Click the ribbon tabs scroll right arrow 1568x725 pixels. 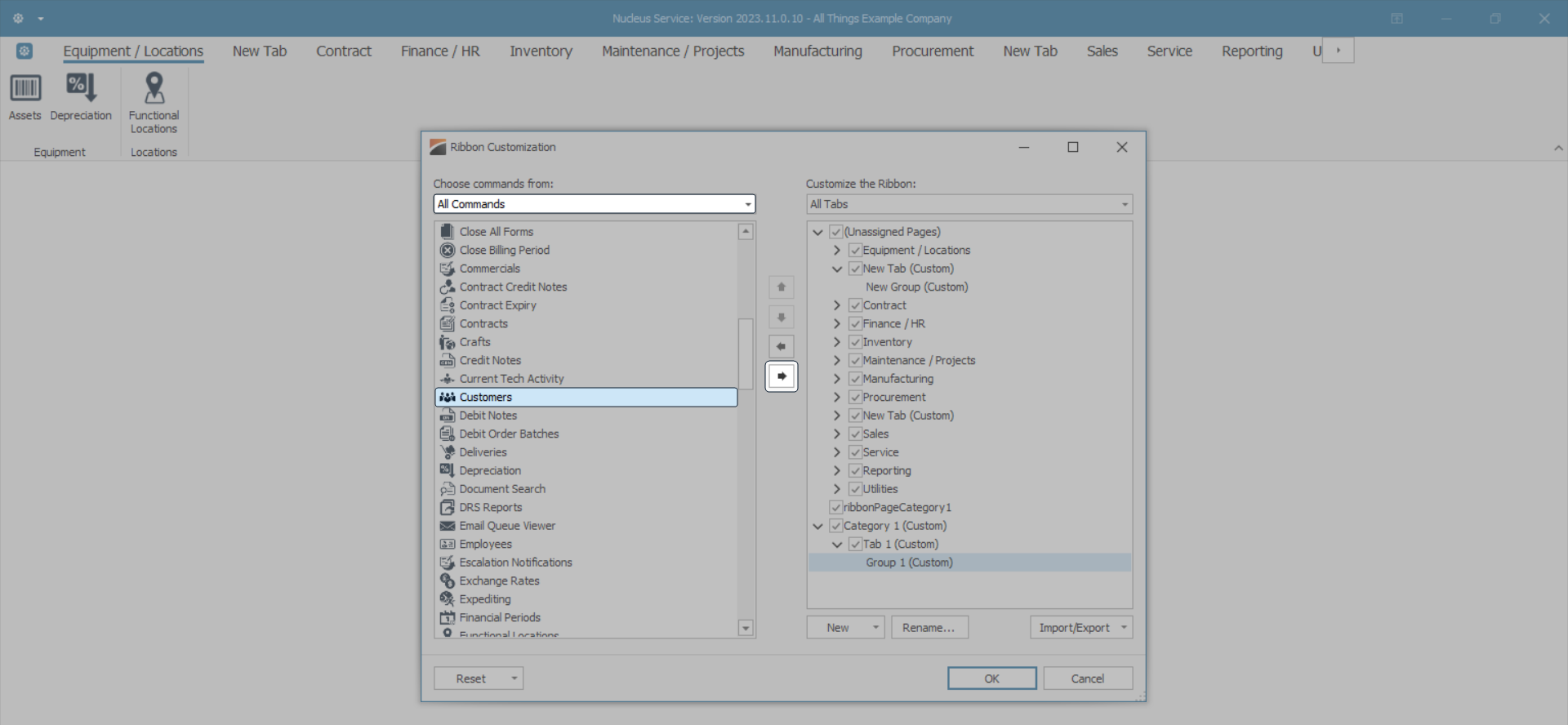[1338, 51]
